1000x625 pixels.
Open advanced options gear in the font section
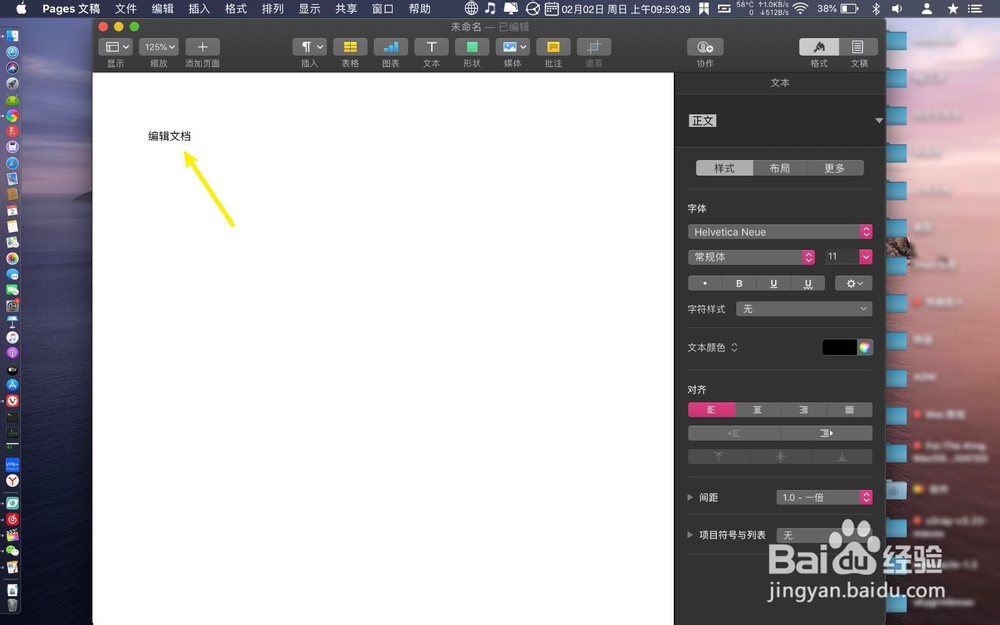(x=853, y=283)
